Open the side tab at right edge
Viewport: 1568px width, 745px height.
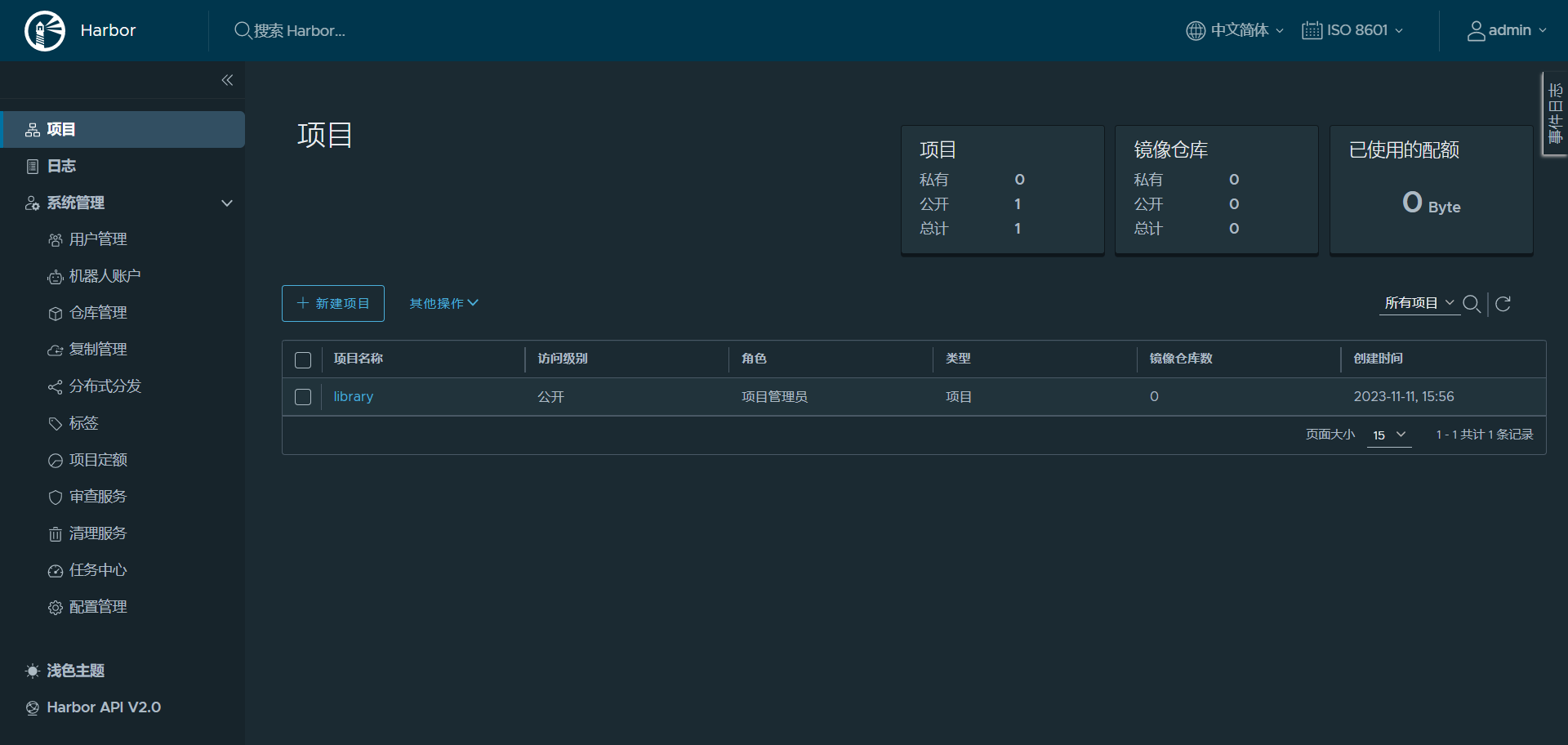[x=1555, y=114]
